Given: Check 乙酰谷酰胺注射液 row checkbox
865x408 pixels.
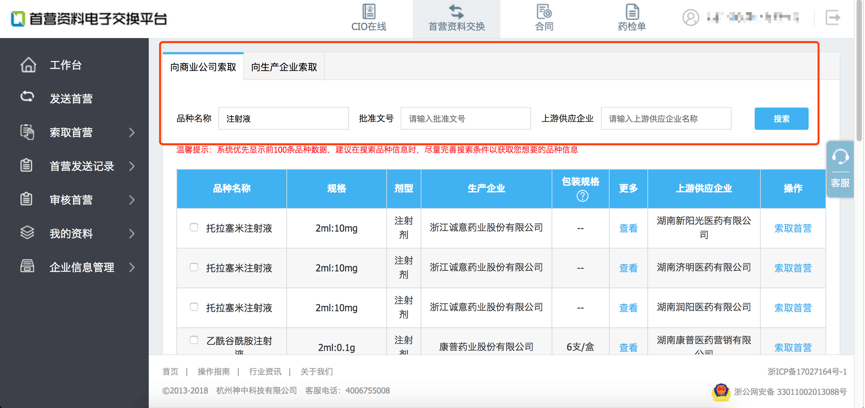Looking at the screenshot, I should click(194, 340).
